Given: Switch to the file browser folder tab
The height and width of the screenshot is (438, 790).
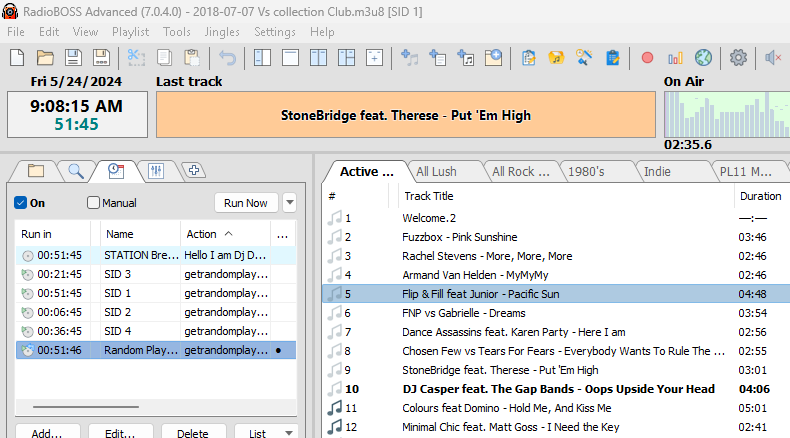Looking at the screenshot, I should click(36, 170).
